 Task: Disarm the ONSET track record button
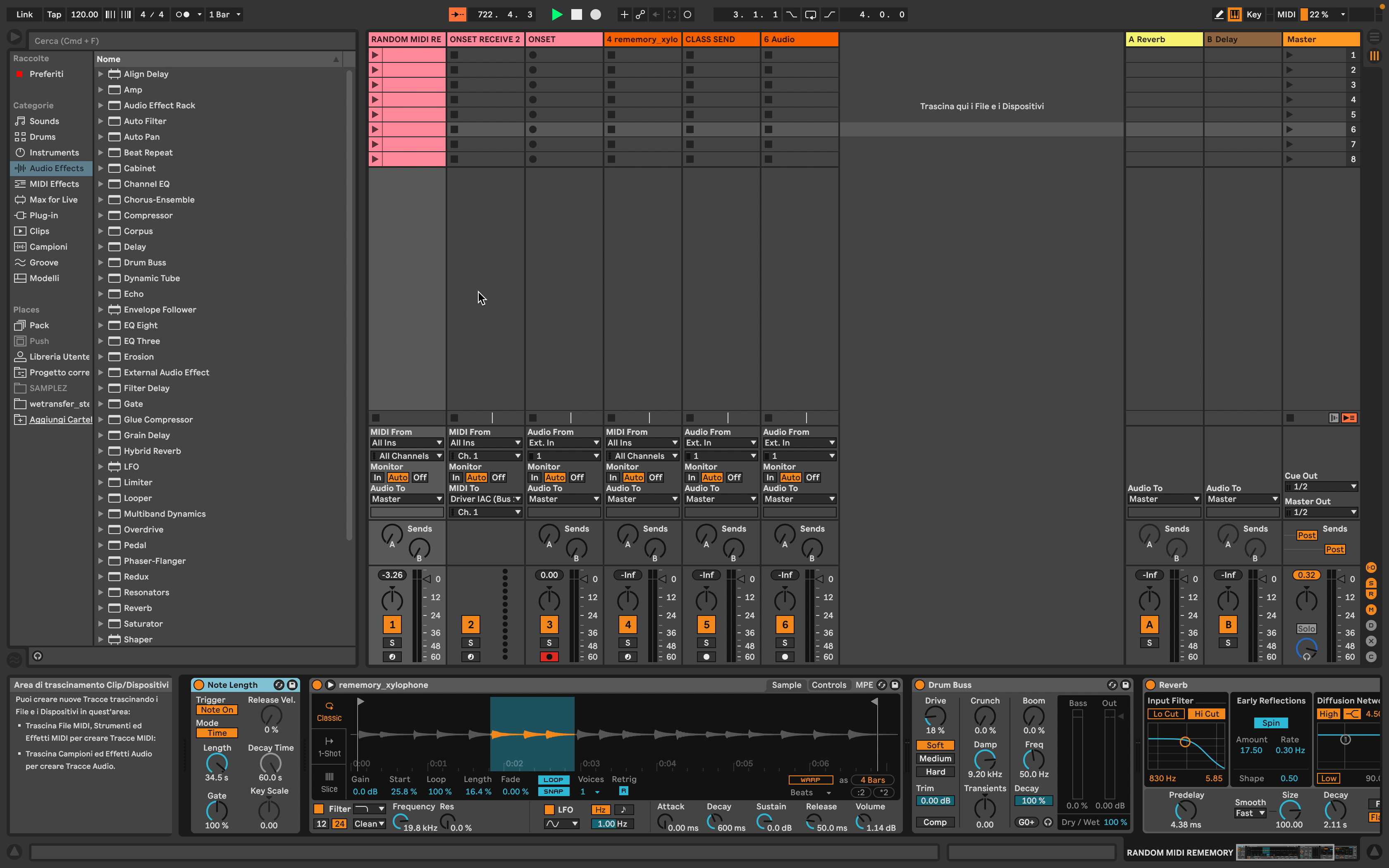[549, 657]
